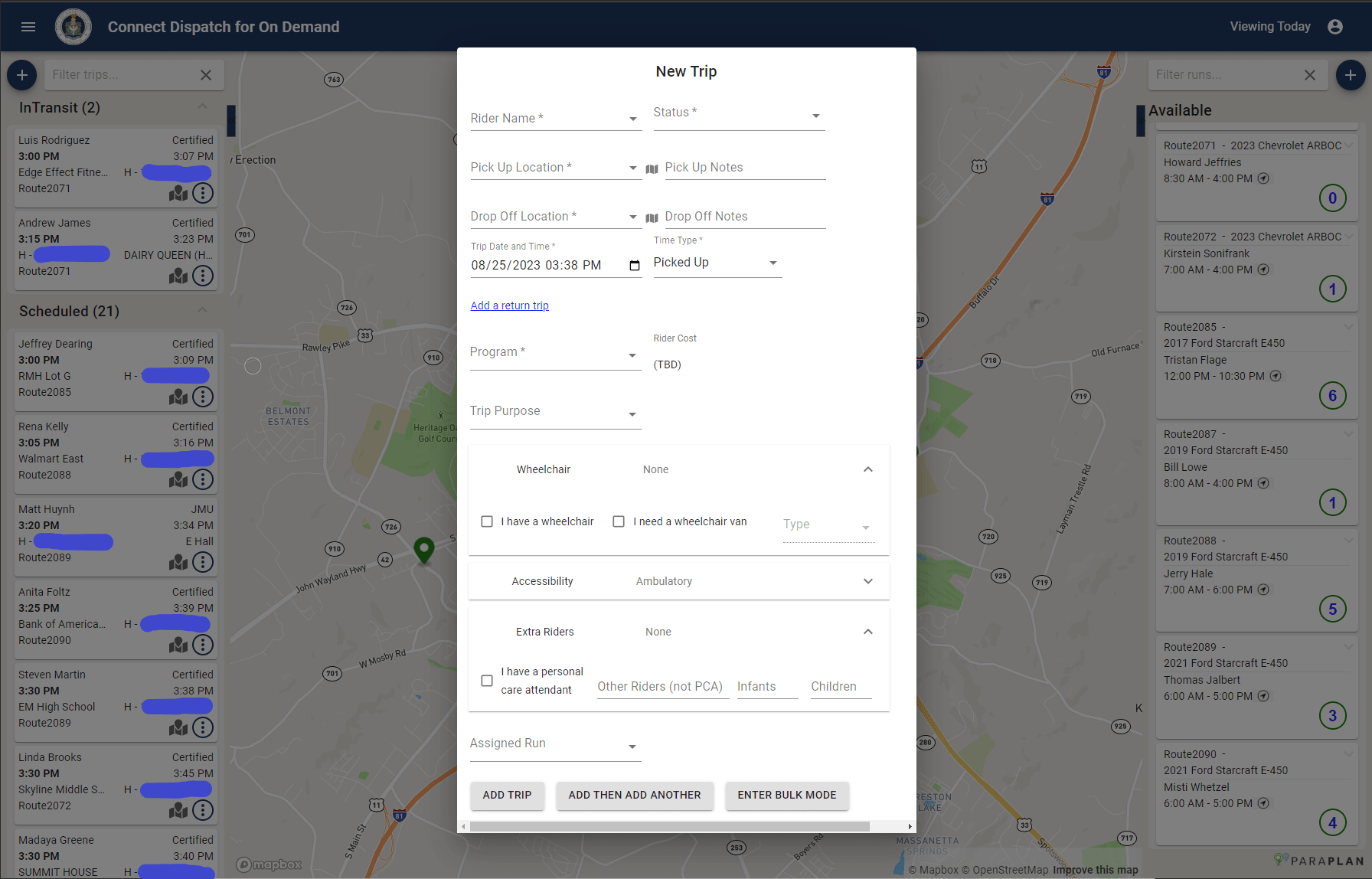1372x879 pixels.
Task: Expand the Route2071 run card
Action: [1349, 145]
